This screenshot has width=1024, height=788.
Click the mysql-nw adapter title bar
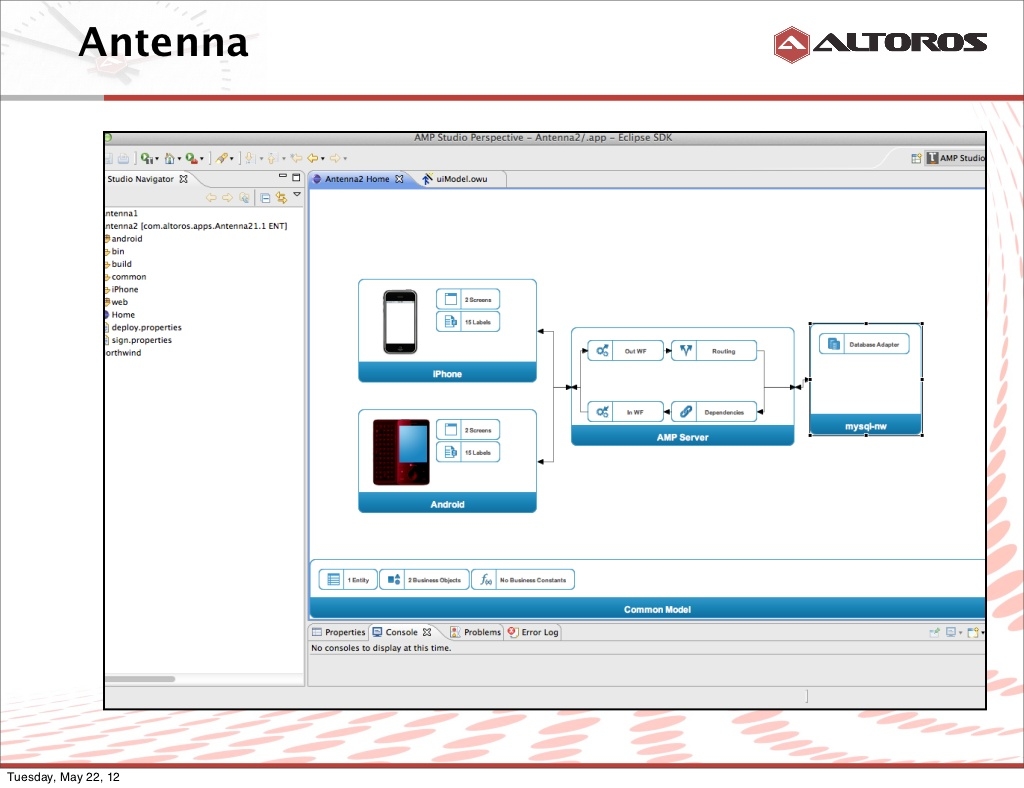click(866, 425)
